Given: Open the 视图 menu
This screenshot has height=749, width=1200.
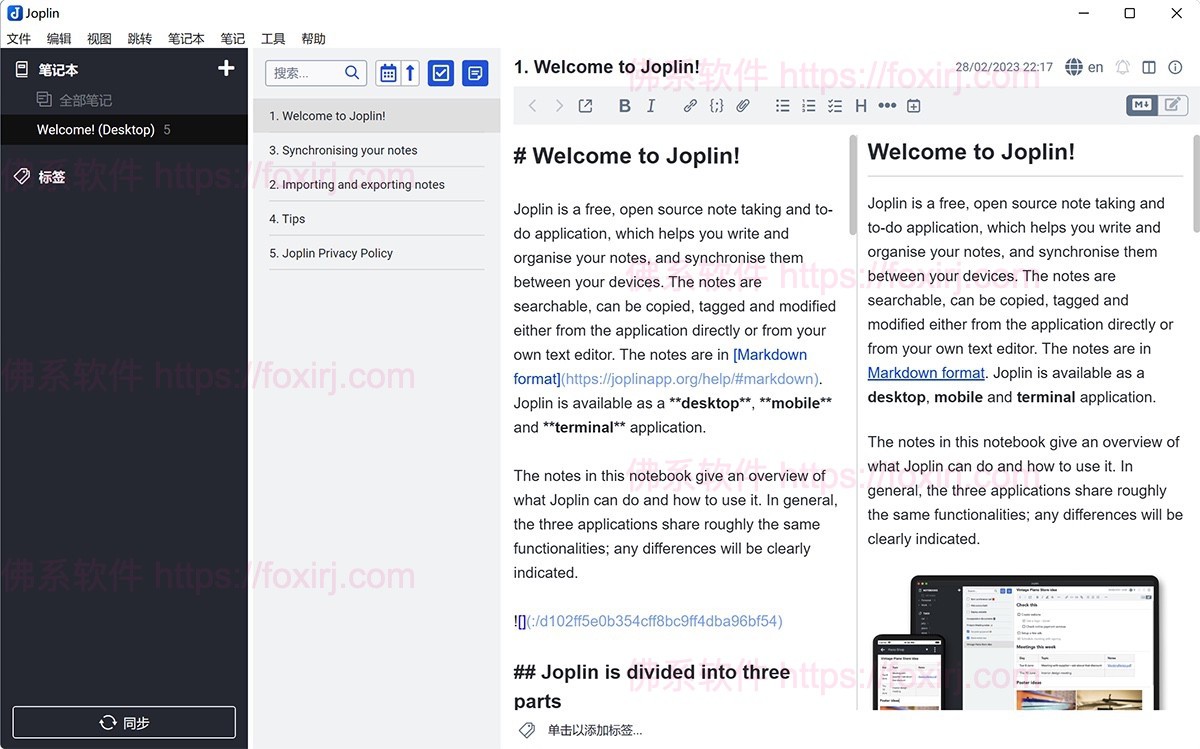Looking at the screenshot, I should [x=99, y=38].
